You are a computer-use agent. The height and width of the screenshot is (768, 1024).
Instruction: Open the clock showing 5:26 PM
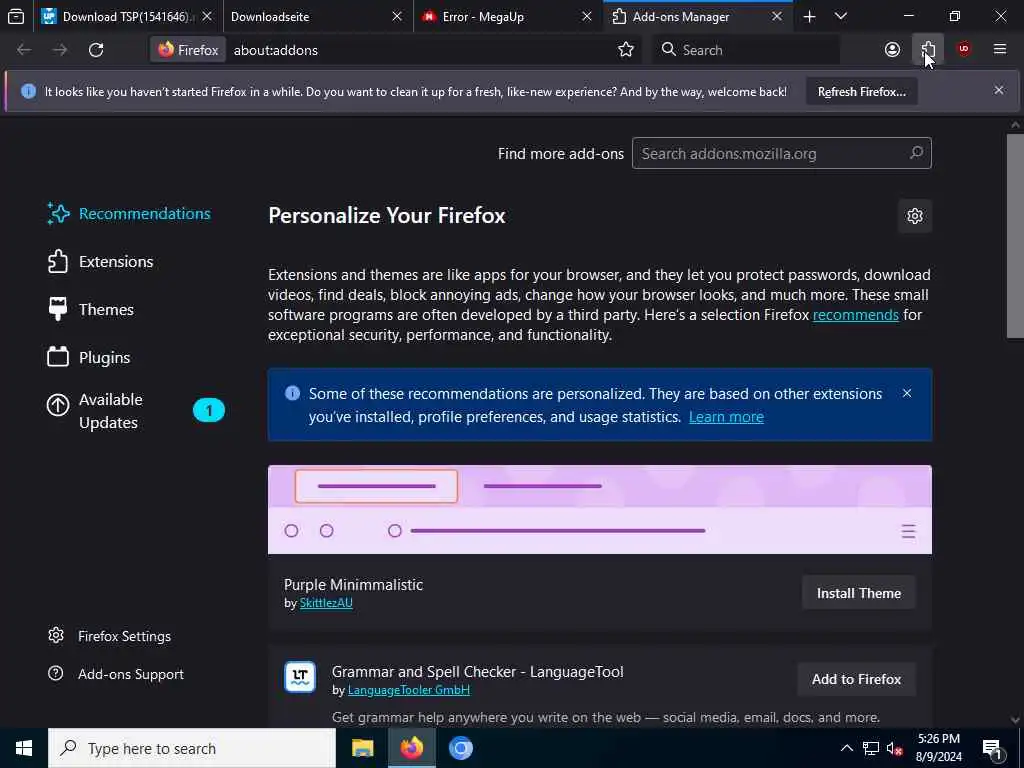939,748
